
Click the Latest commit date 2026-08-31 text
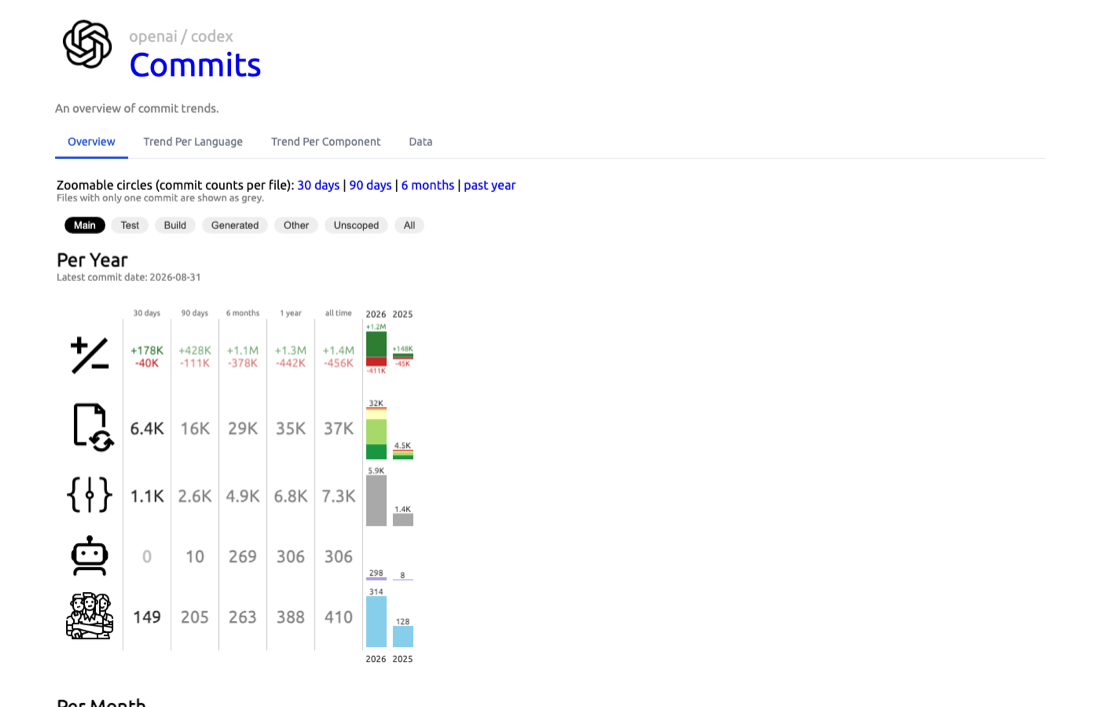click(x=128, y=277)
